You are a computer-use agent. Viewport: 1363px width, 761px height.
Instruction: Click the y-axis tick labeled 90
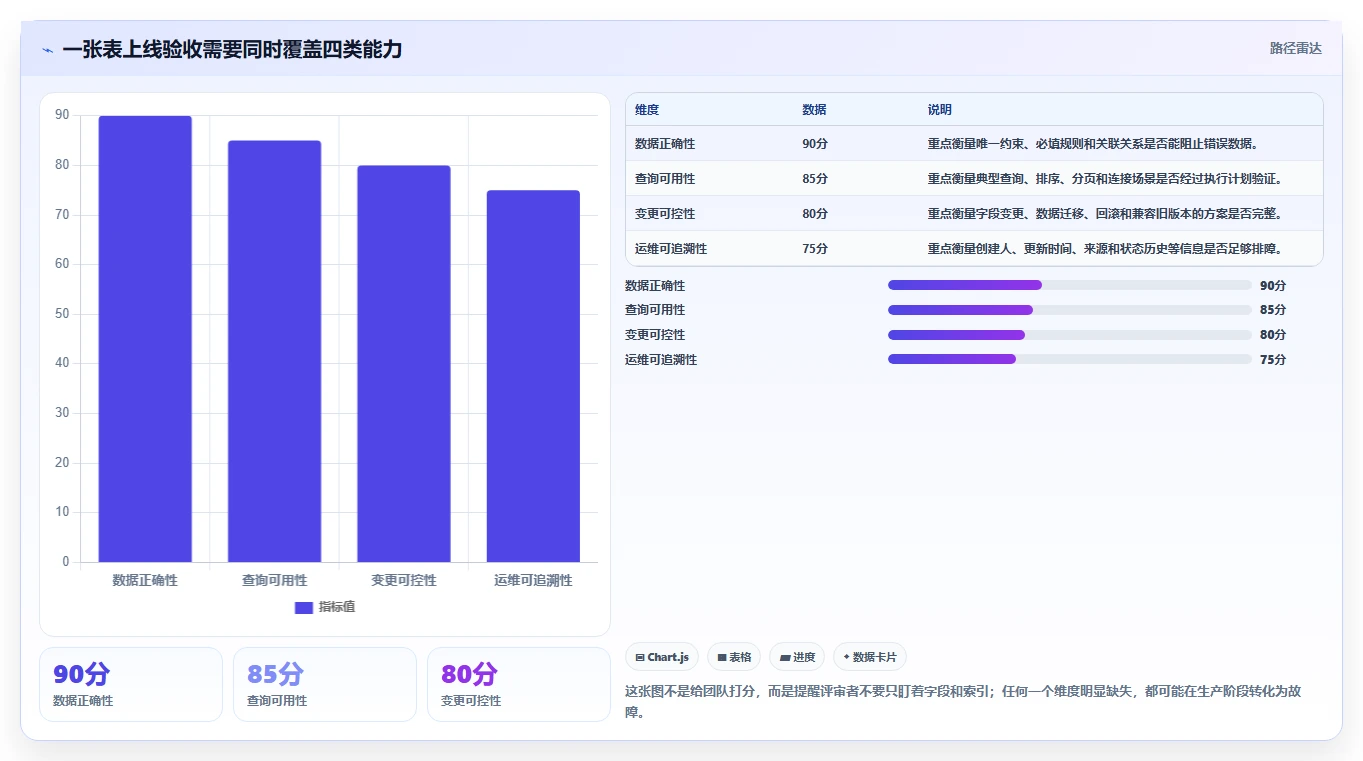pos(62,116)
